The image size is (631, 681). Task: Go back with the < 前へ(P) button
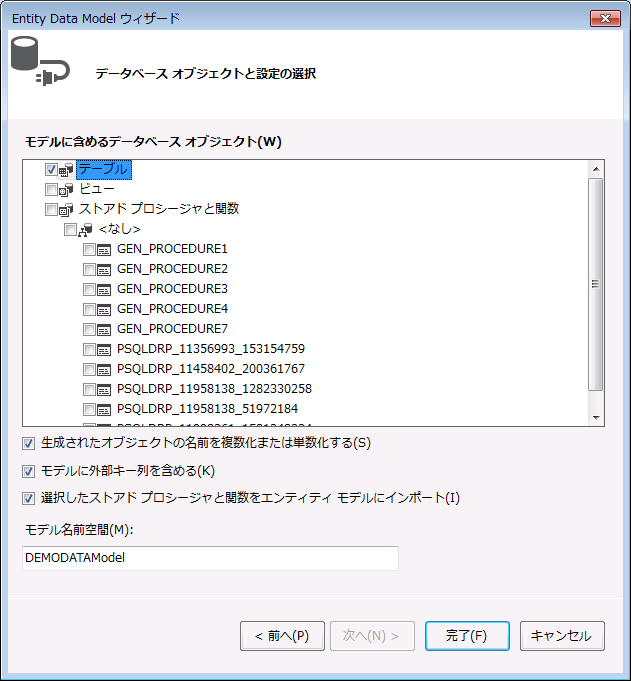coord(282,636)
